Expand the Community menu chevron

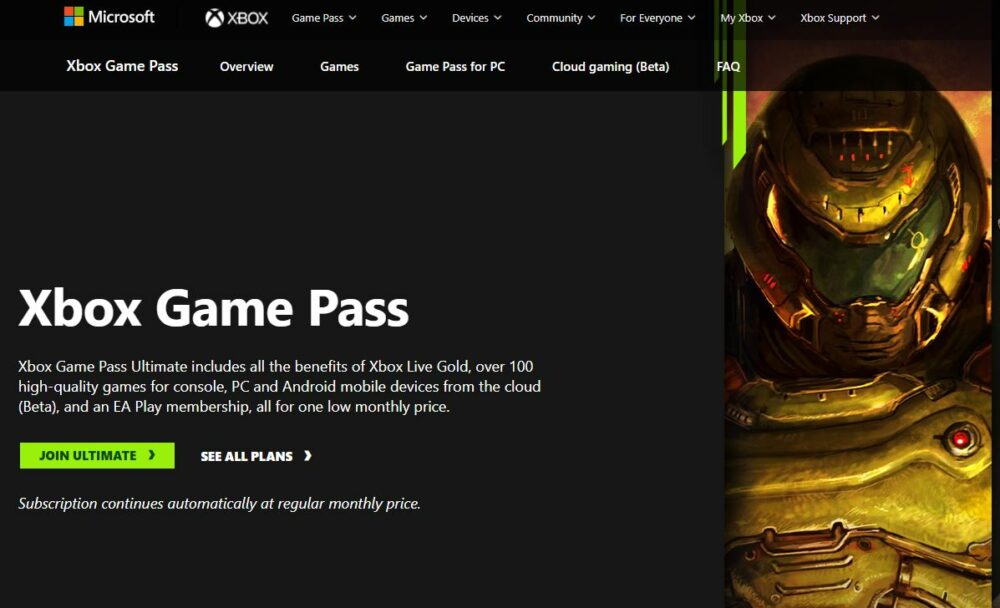591,18
